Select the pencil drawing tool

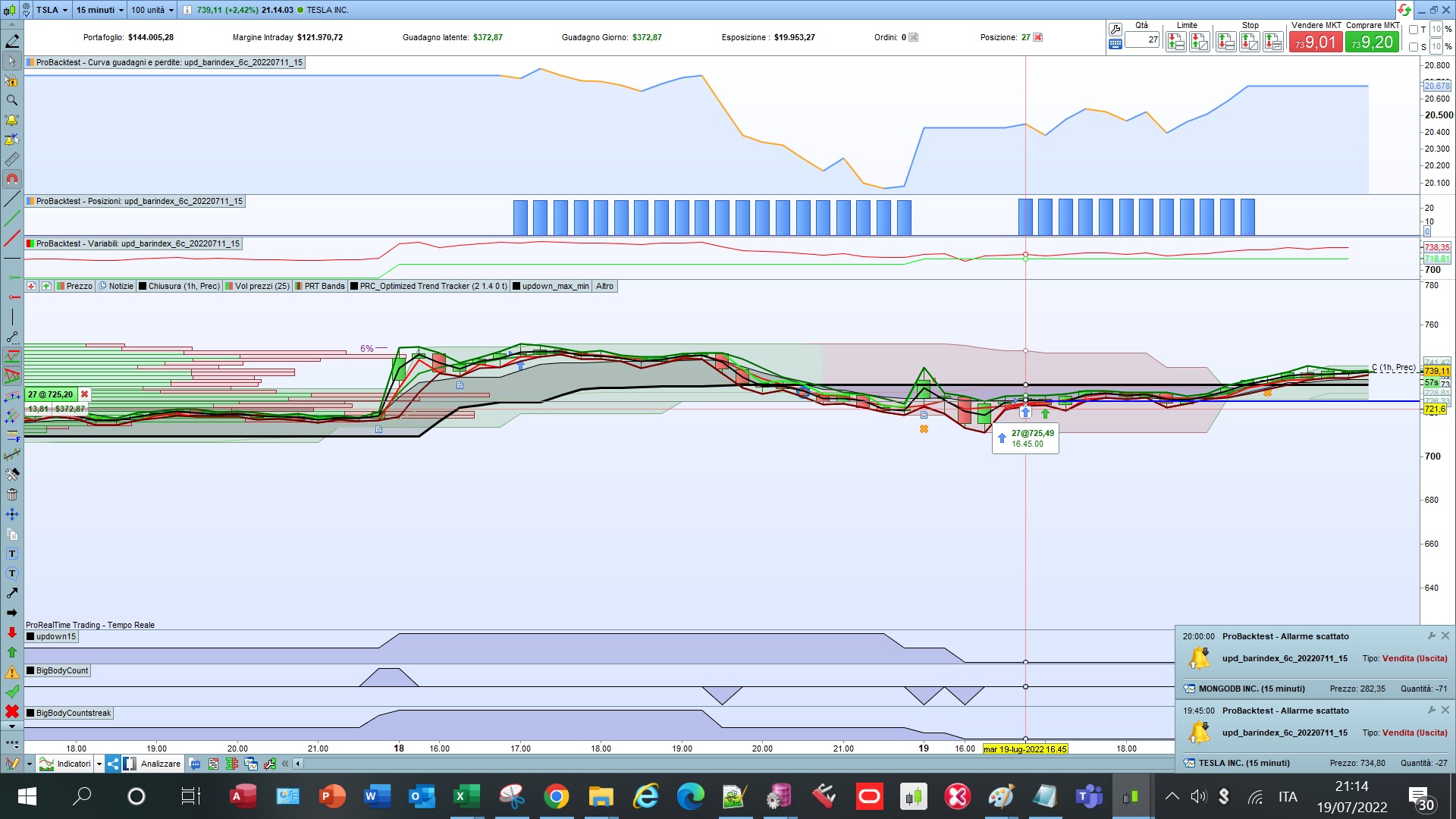point(12,41)
